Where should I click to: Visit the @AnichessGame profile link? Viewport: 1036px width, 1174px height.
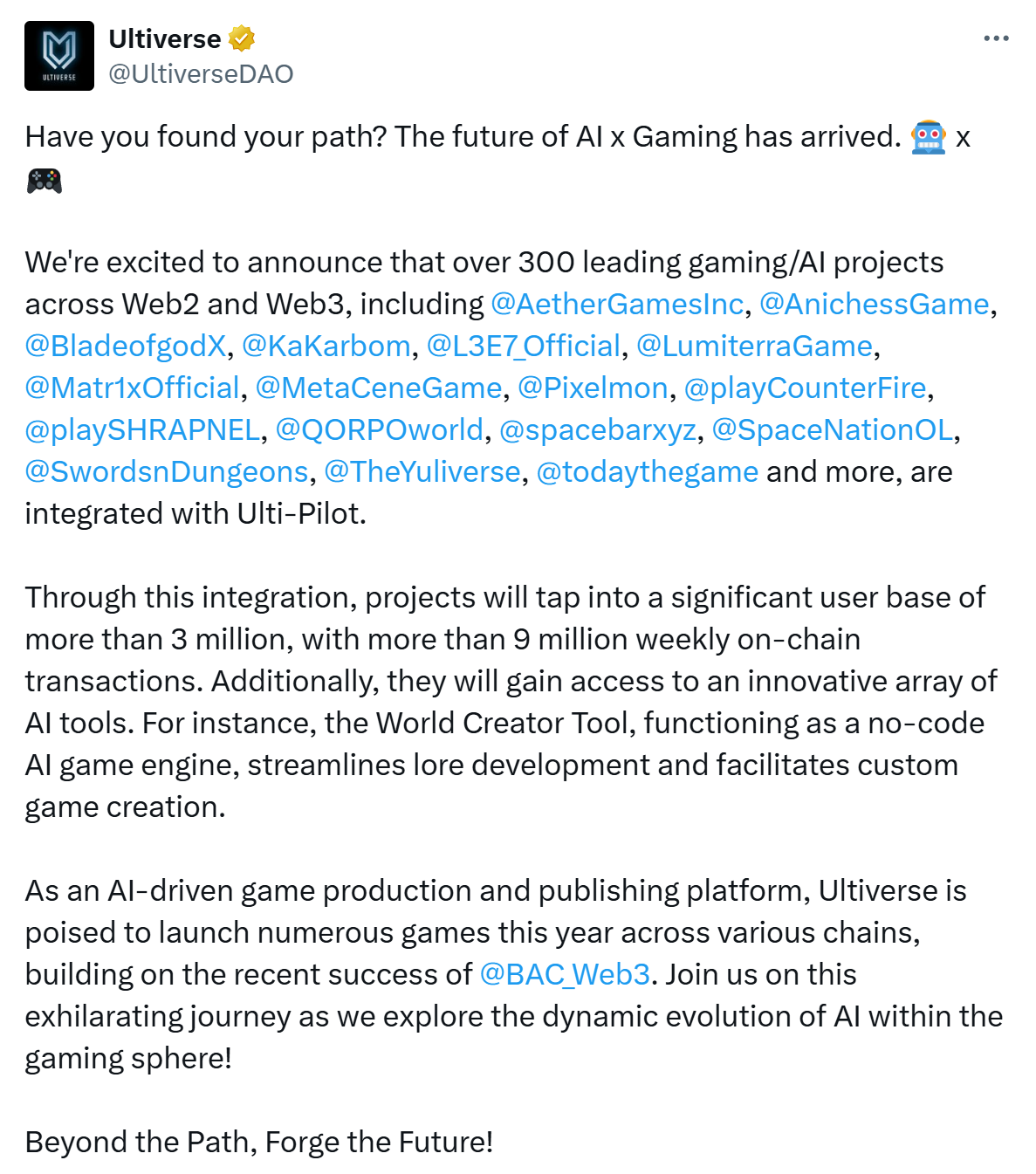point(874,304)
